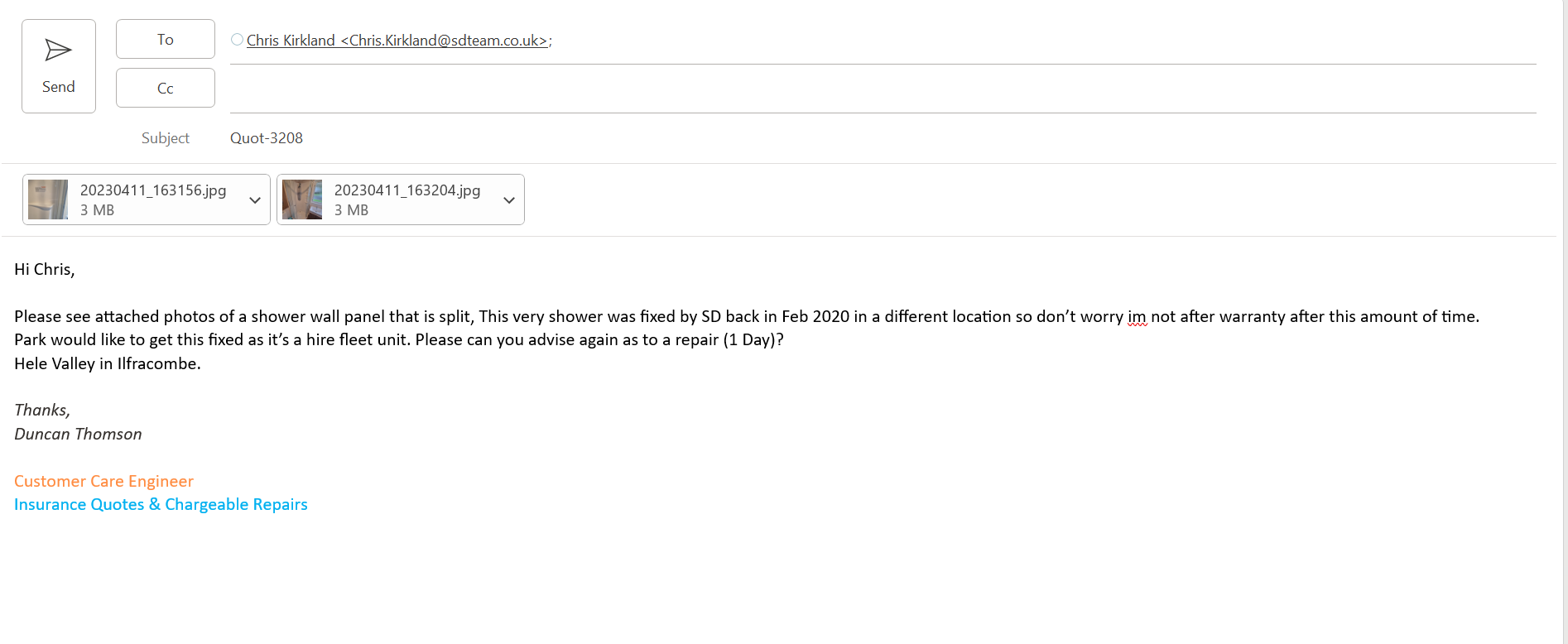The height and width of the screenshot is (644, 1568).
Task: Click thumbnail of 20230411_163204.jpg attachment
Action: coord(302,199)
